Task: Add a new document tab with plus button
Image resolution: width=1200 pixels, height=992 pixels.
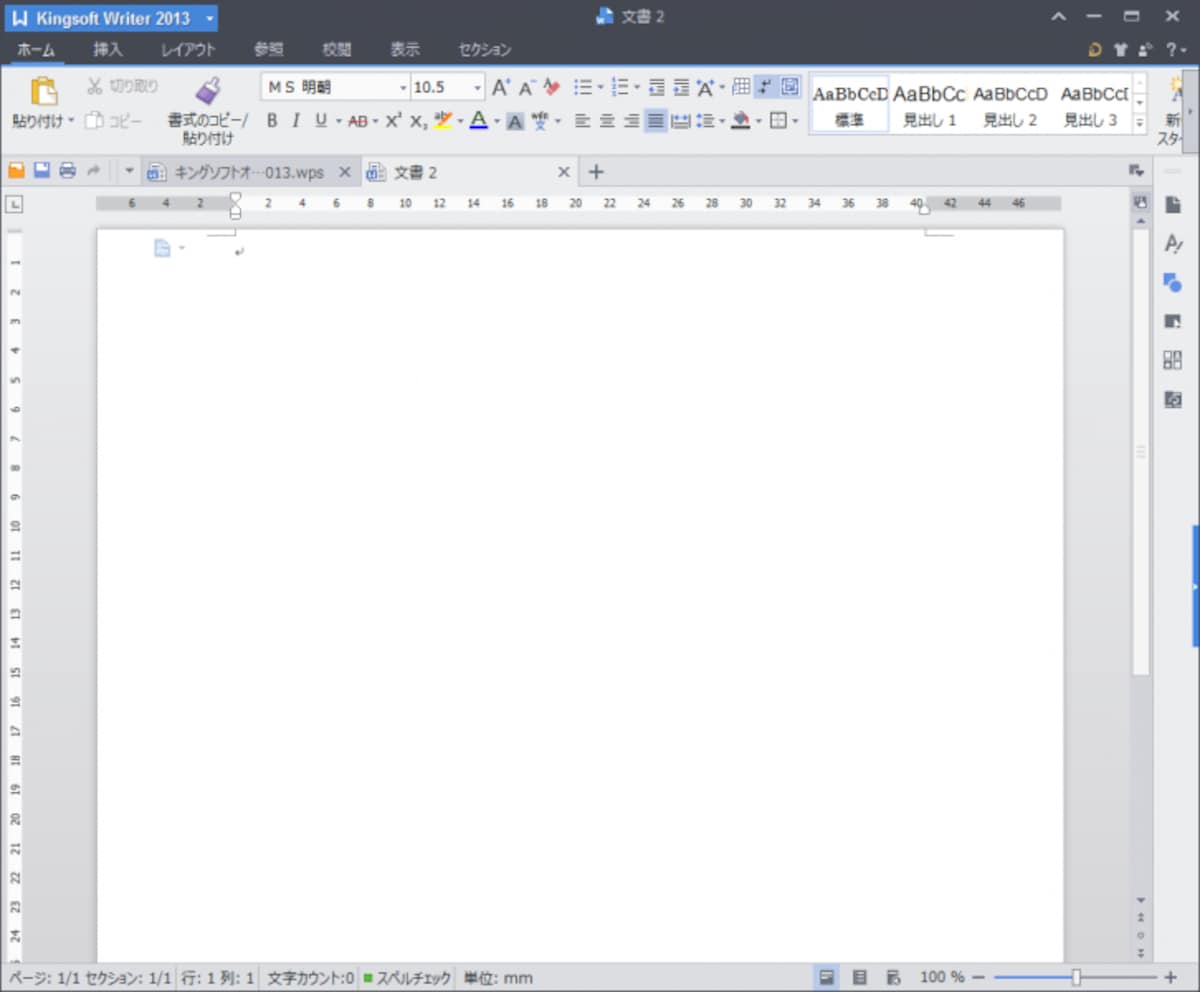Action: (x=596, y=172)
